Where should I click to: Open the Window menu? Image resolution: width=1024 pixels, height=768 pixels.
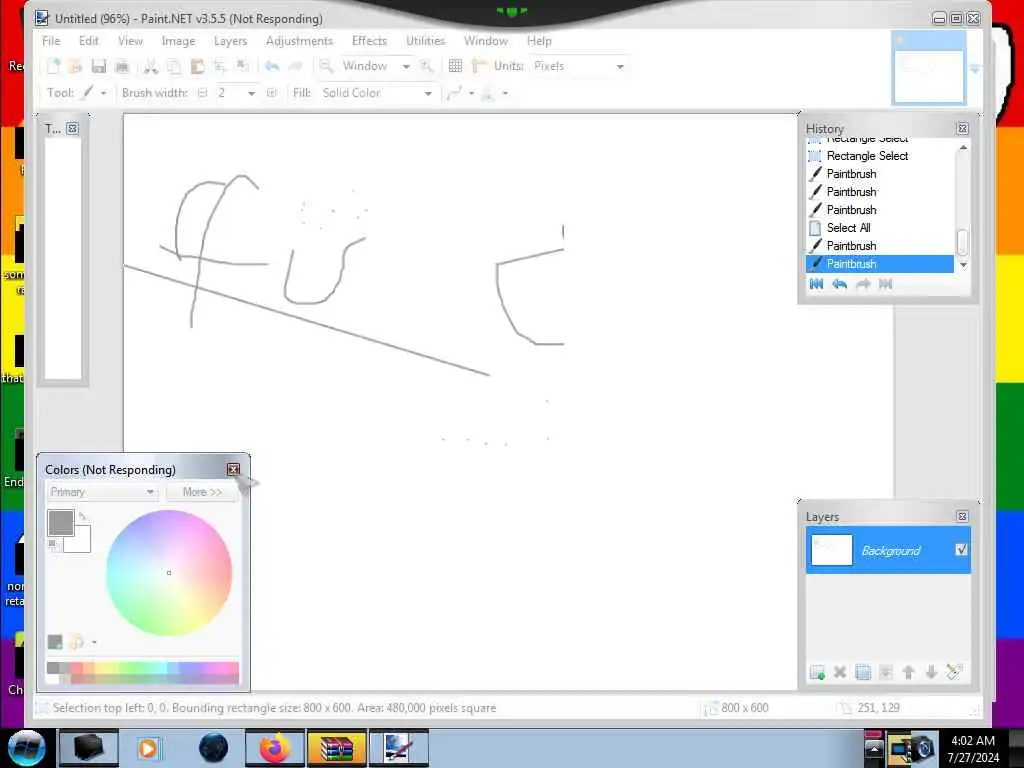(485, 40)
